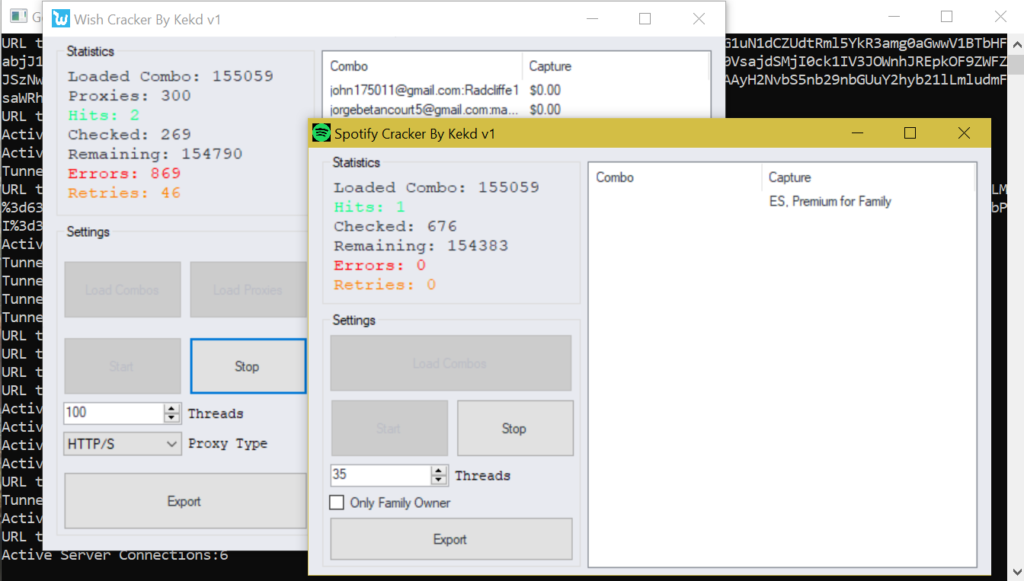Select the "ES, Premium for Family" capture entry

tap(830, 202)
